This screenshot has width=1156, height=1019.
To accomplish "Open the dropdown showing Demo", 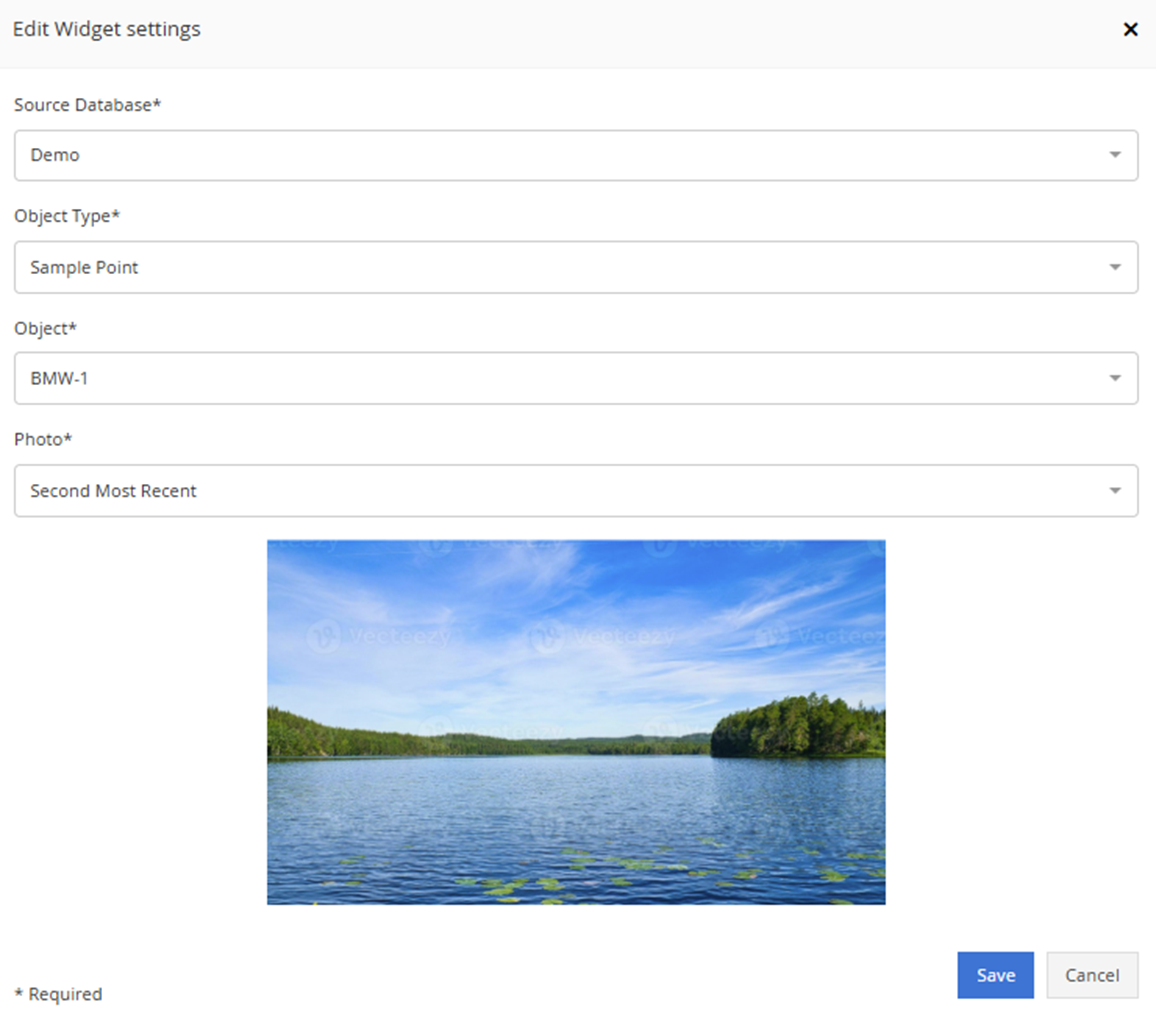I will [560, 156].
